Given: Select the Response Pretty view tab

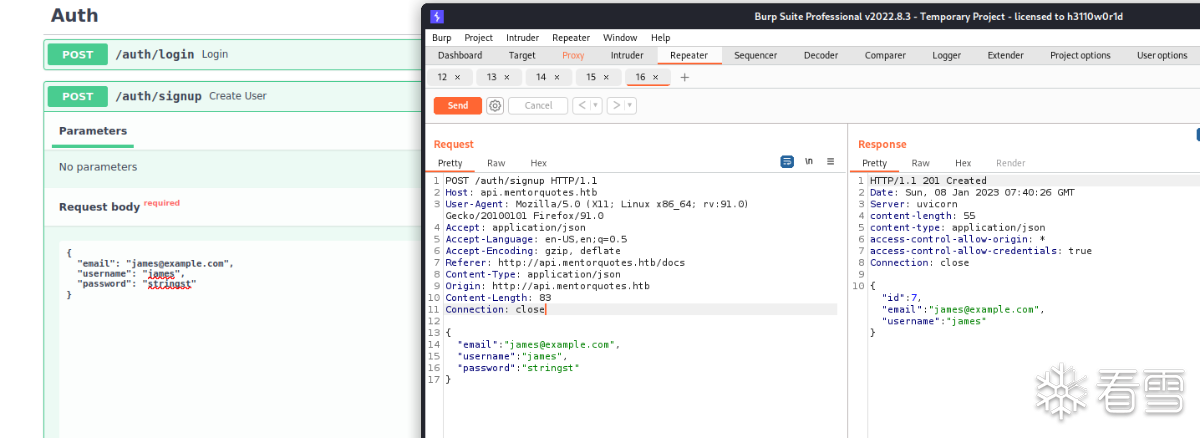Looking at the screenshot, I should click(874, 163).
